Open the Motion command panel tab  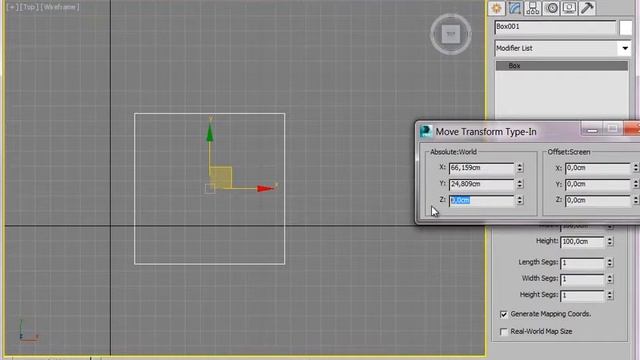tap(551, 8)
